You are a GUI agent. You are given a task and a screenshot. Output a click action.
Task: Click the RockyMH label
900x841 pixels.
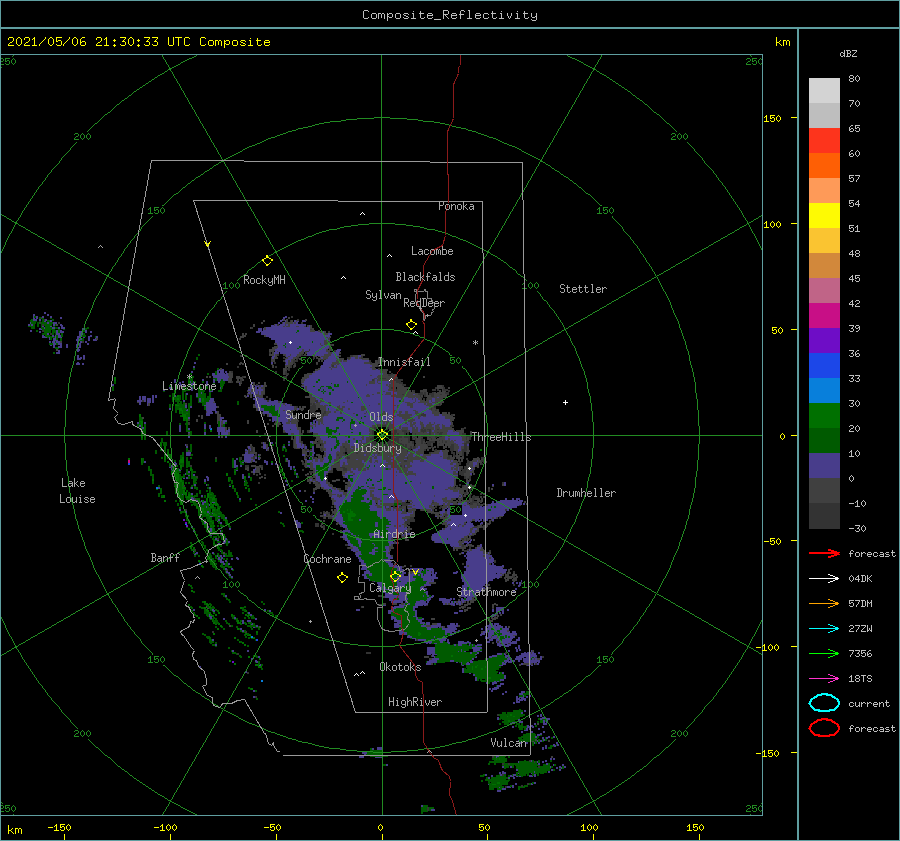pos(264,280)
